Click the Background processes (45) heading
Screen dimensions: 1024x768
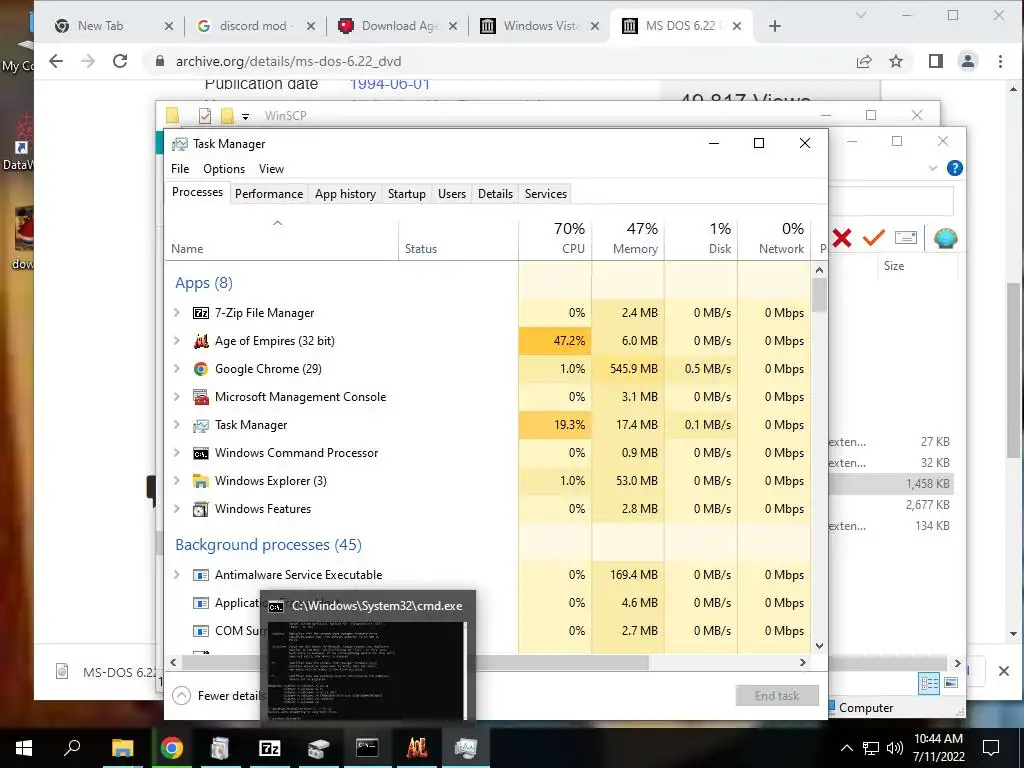pyautogui.click(x=268, y=545)
